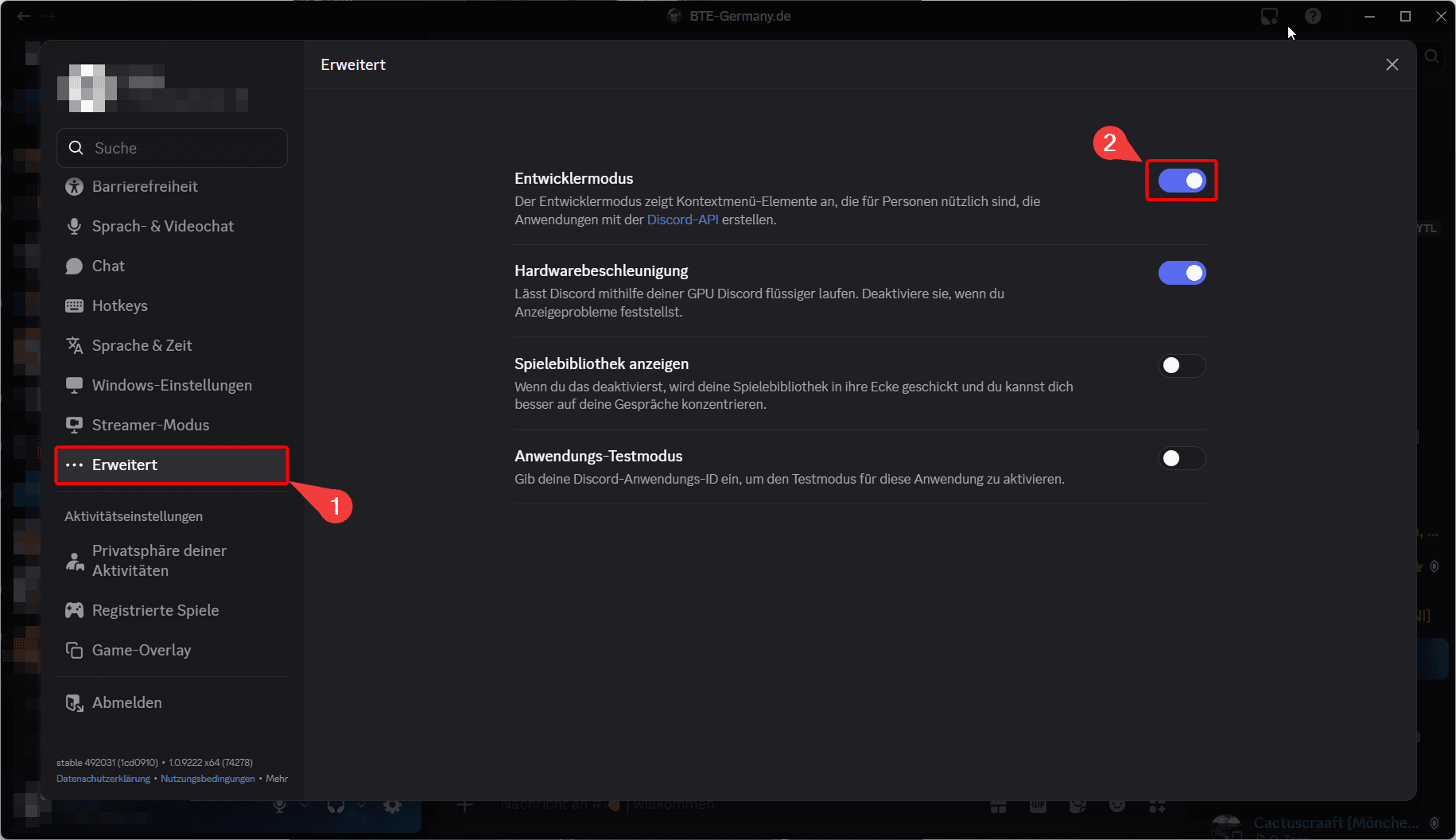This screenshot has width=1456, height=840.
Task: Enable the Anwendungs-Testmodus toggle
Action: click(x=1182, y=458)
